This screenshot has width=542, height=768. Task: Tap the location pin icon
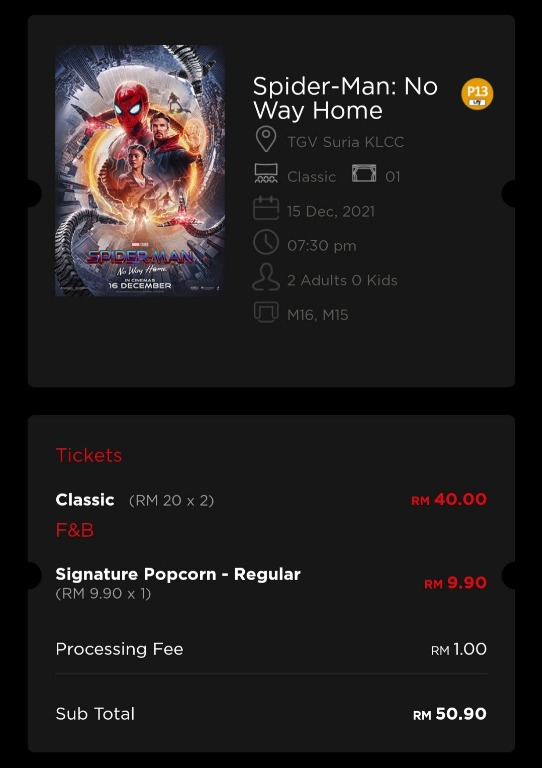coord(266,139)
